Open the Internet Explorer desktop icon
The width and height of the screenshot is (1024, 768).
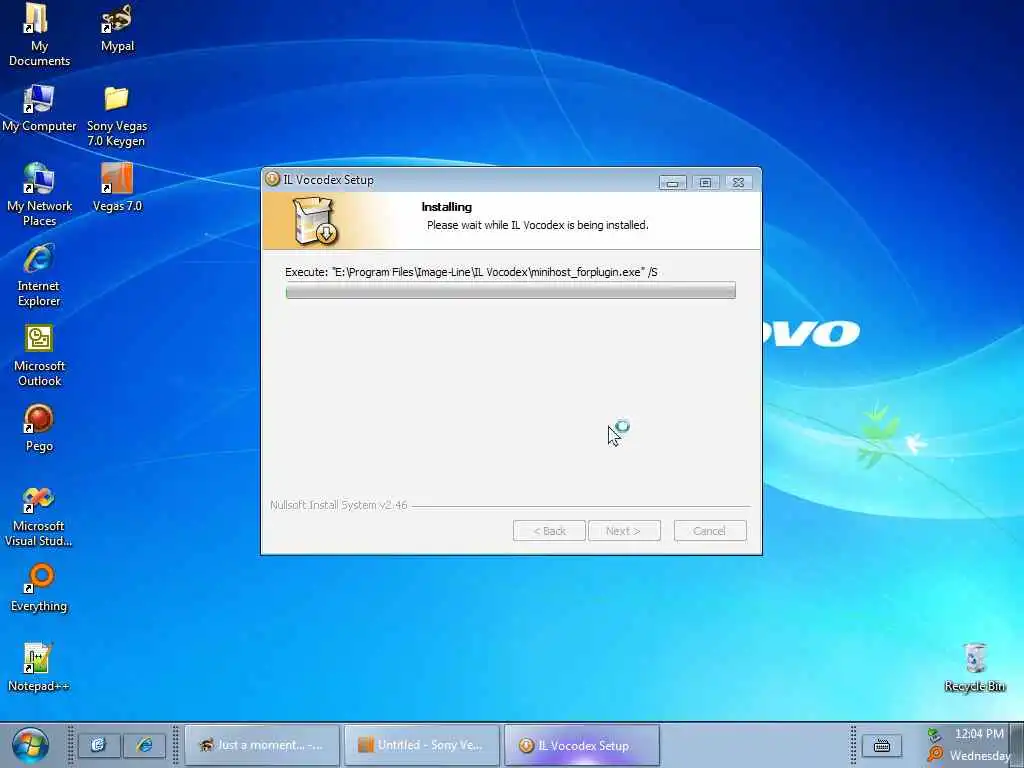pos(39,274)
